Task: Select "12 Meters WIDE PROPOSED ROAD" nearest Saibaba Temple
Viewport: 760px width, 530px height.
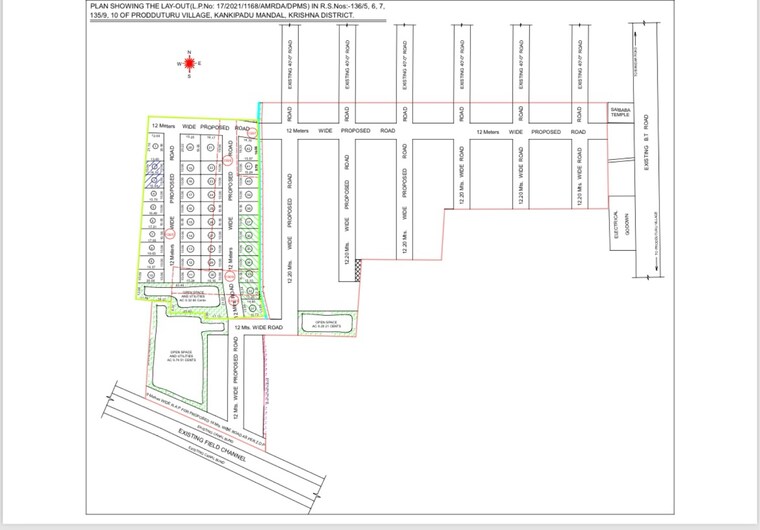Action: pos(531,132)
